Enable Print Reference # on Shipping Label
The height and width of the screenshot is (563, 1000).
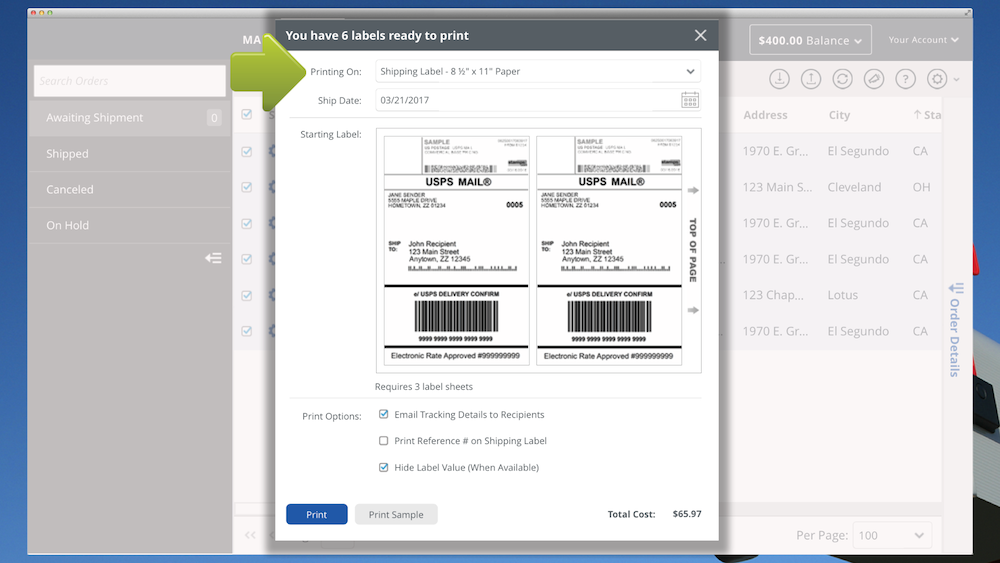(383, 441)
